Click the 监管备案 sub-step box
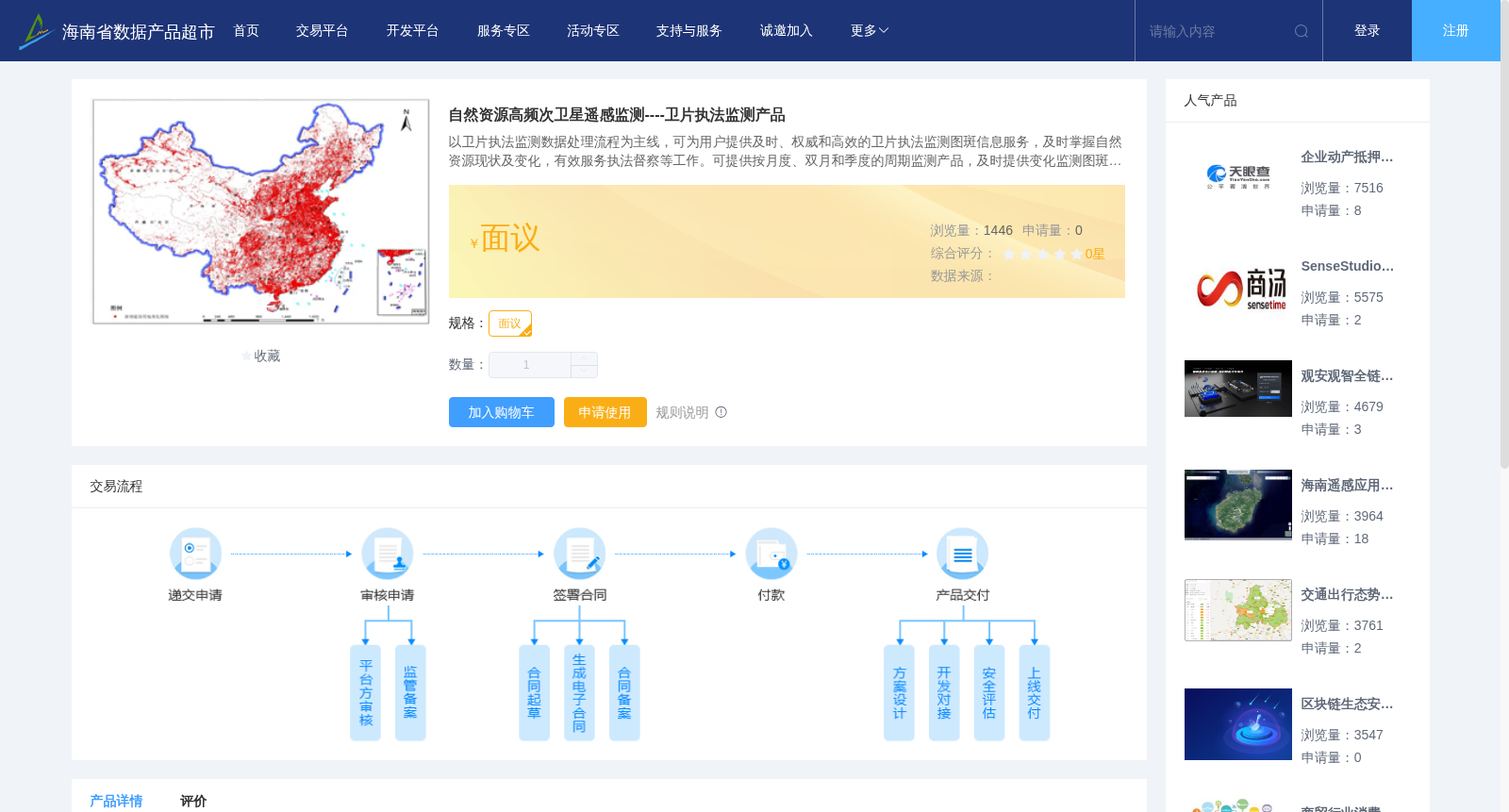This screenshot has height=812, width=1509. [410, 693]
